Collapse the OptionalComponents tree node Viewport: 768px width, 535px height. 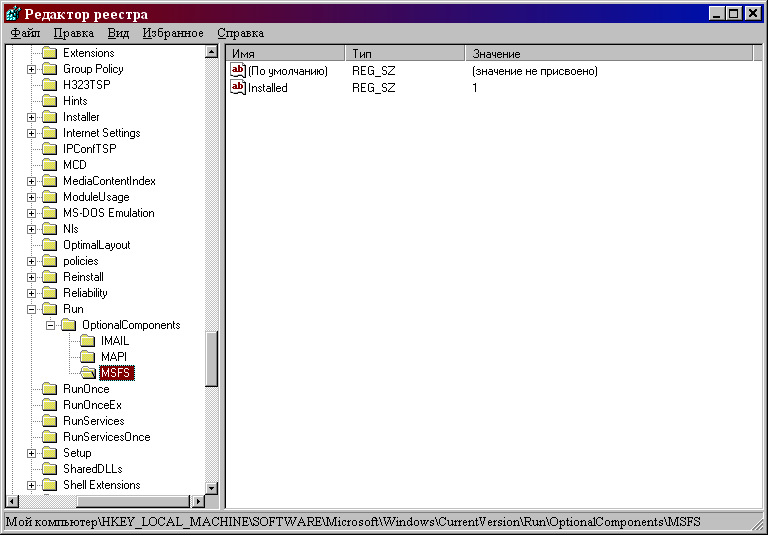pos(51,325)
